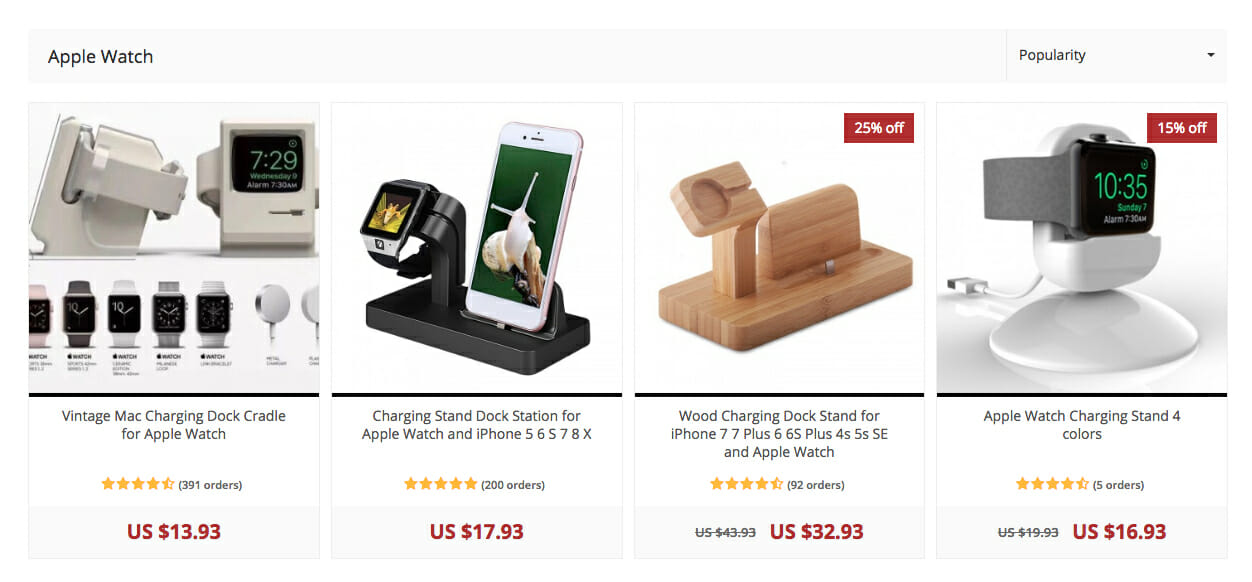Click star rating with 5 orders
Screen dimensions: 1252x582
[x=1052, y=484]
